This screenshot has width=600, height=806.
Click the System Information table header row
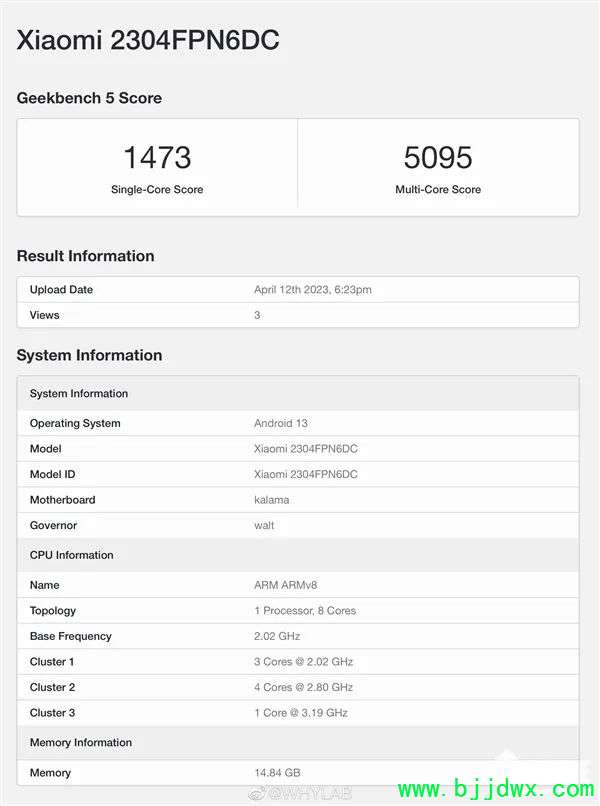(x=298, y=394)
